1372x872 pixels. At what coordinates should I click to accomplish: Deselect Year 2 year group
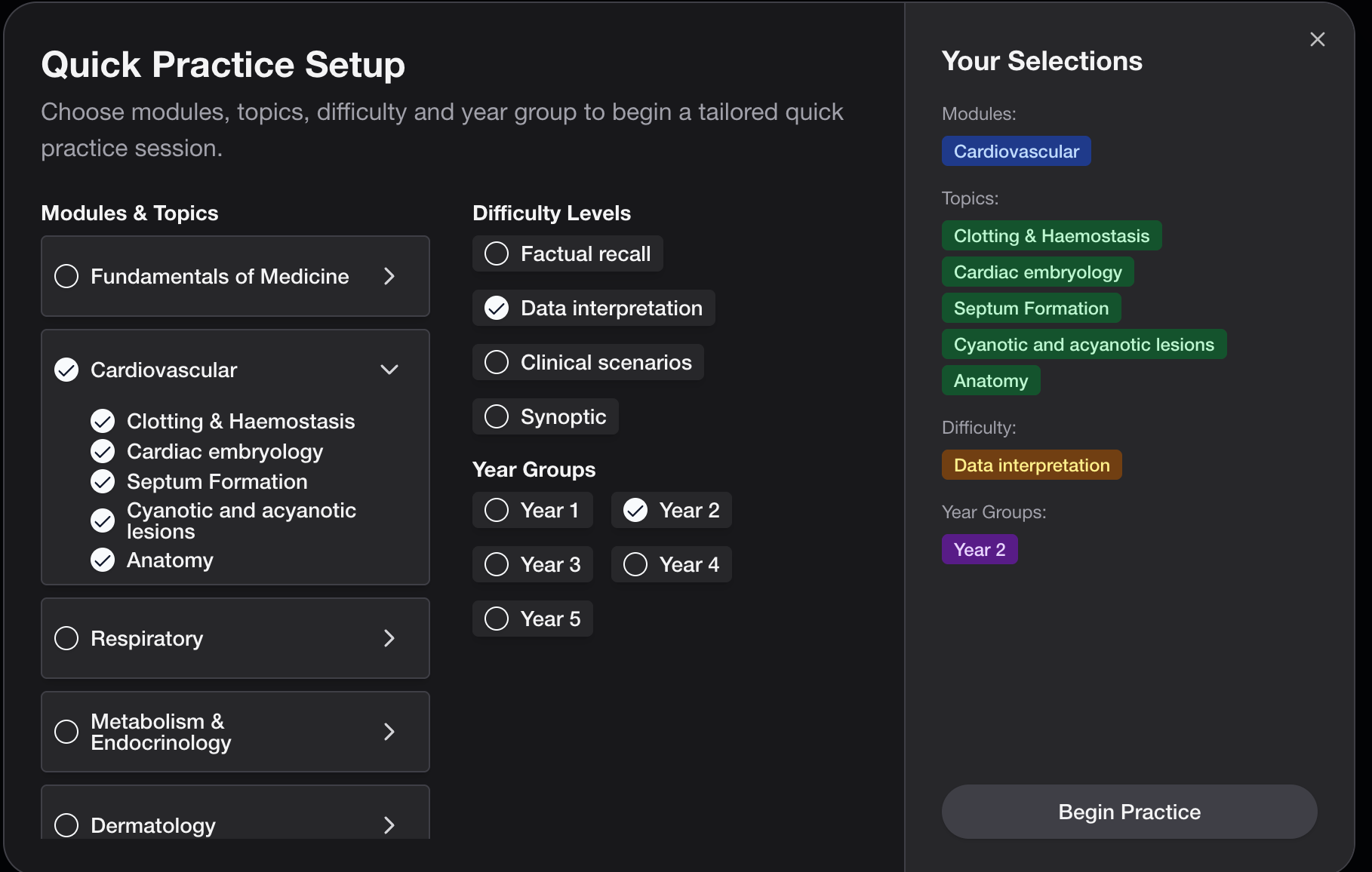[x=635, y=510]
